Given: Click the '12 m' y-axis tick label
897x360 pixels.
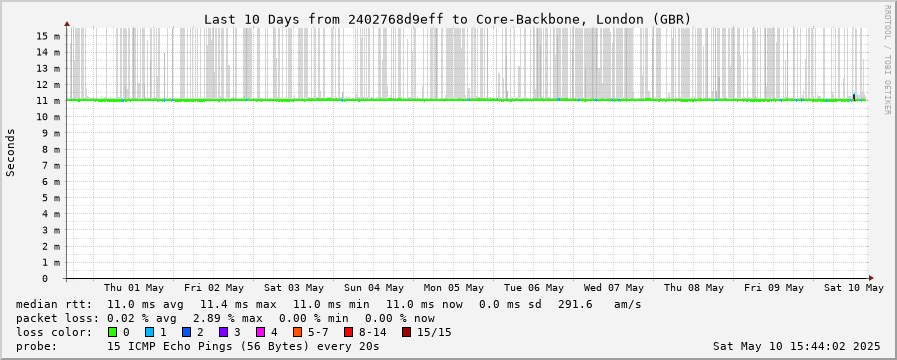Looking at the screenshot, I should [48, 84].
